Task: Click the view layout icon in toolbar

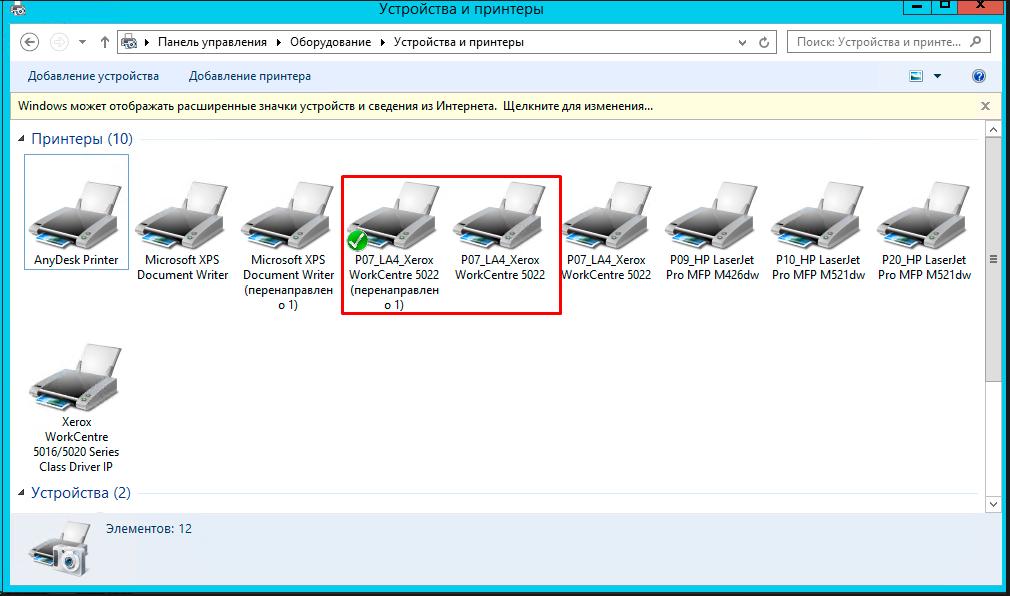Action: [x=916, y=76]
